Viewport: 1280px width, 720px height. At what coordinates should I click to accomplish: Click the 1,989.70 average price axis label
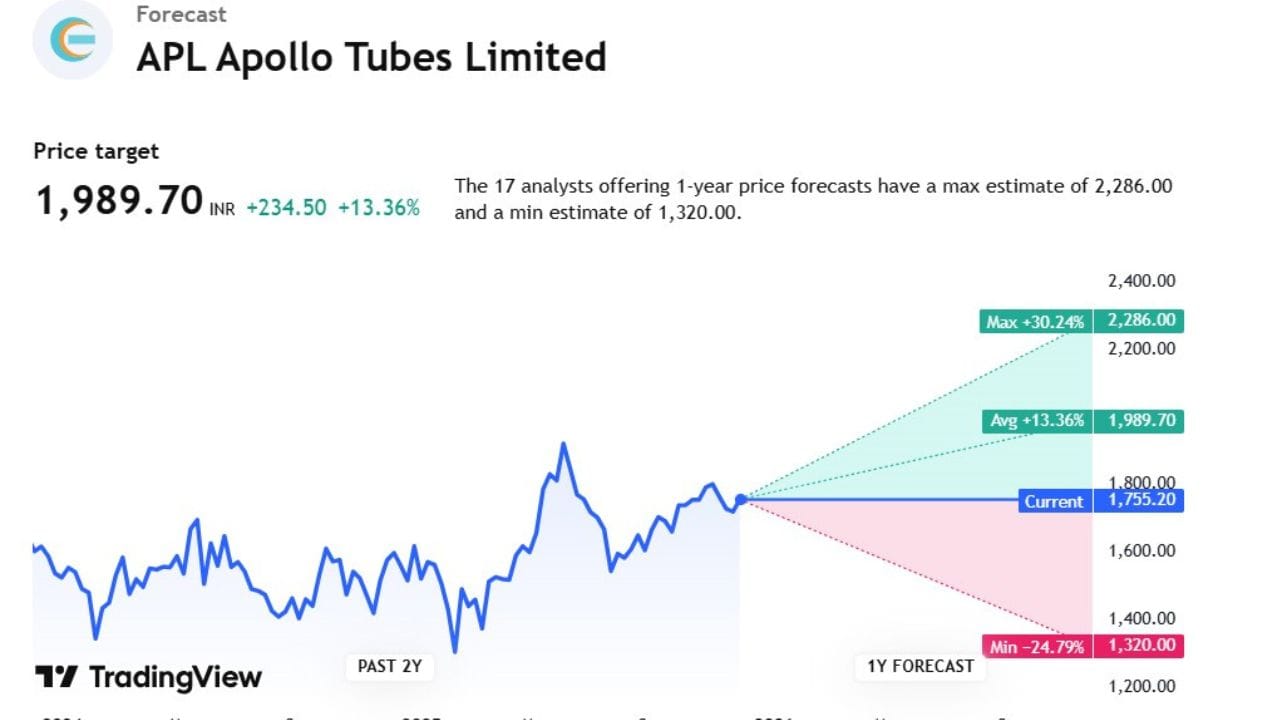click(1140, 421)
